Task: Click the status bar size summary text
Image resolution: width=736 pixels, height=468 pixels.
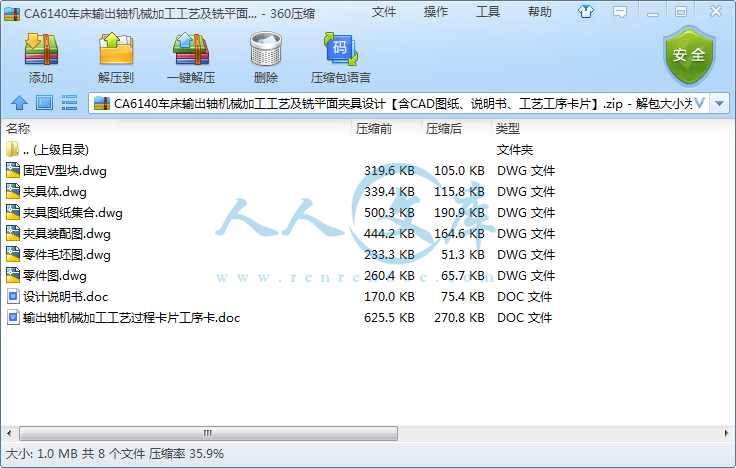Action: click(x=115, y=454)
